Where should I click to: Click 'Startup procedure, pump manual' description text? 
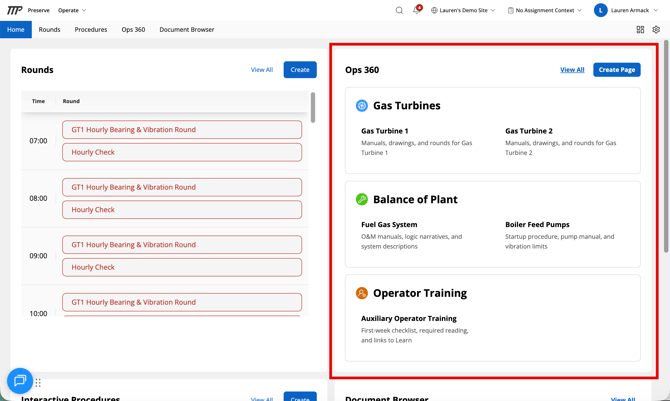coord(559,241)
